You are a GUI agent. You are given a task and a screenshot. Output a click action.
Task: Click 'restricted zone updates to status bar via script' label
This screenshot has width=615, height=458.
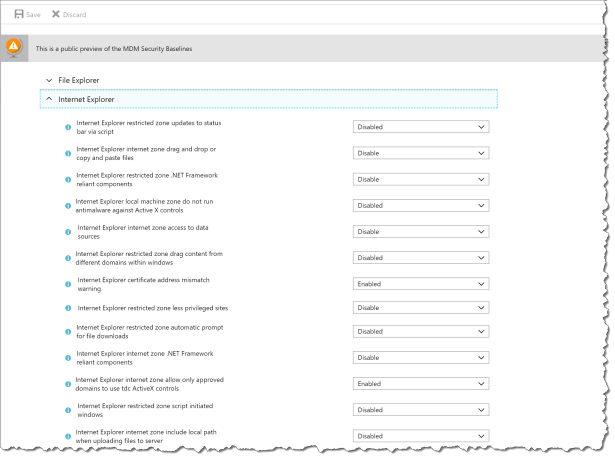(149, 127)
